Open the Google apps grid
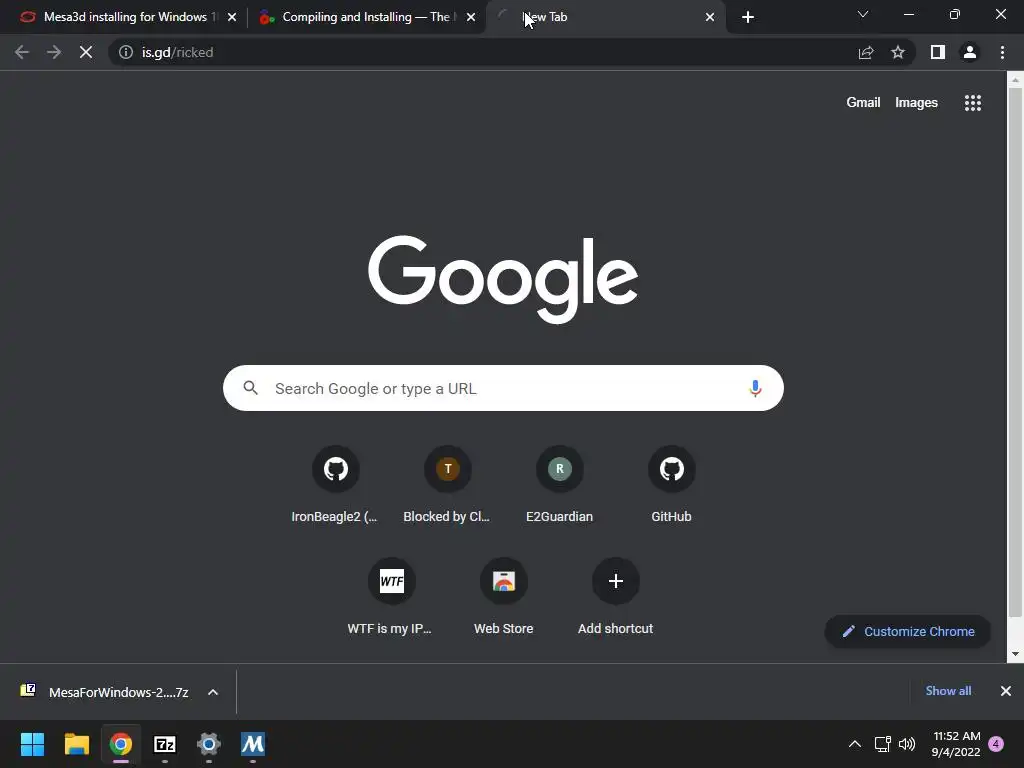The image size is (1024, 768). point(973,103)
